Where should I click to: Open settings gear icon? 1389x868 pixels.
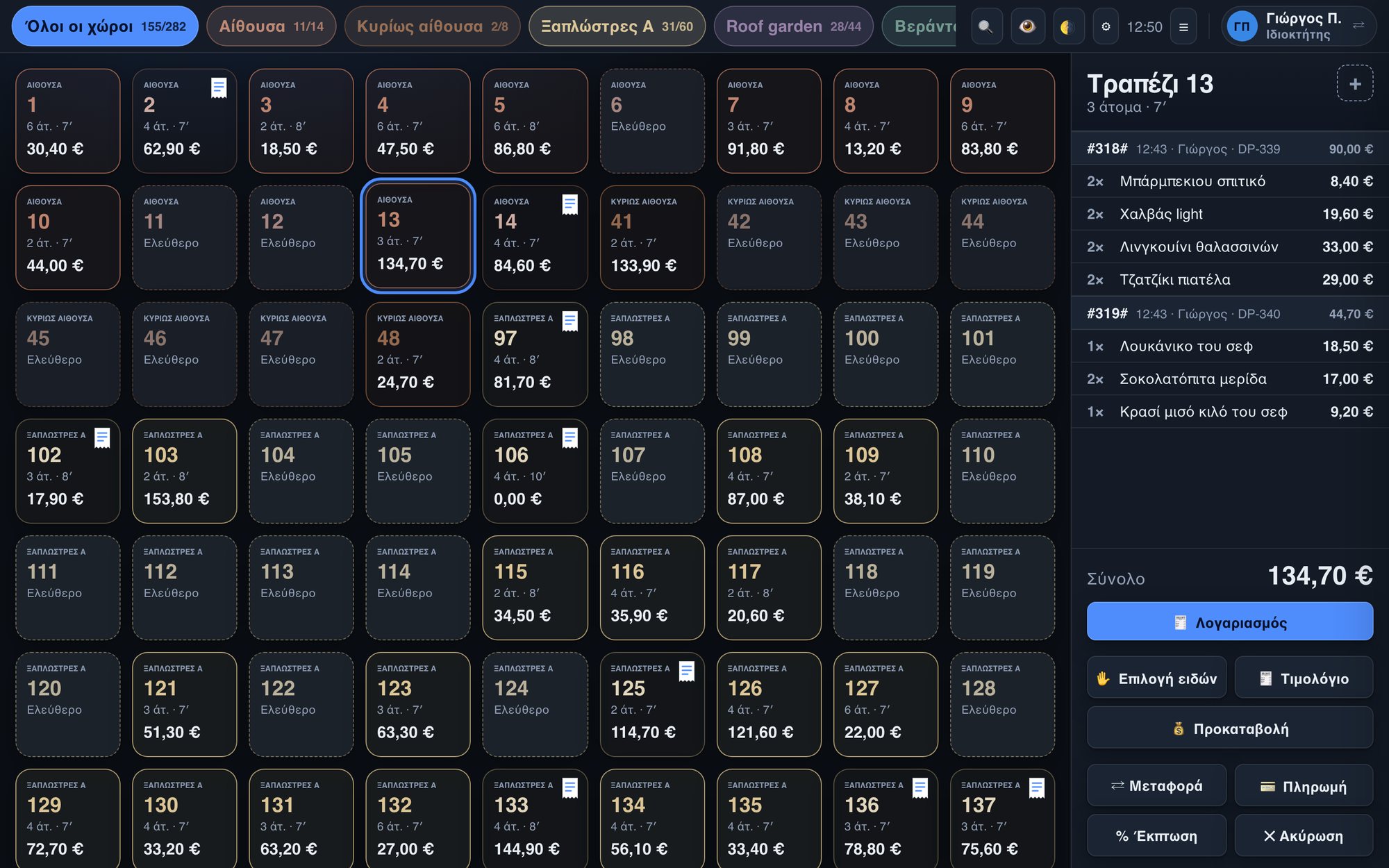coord(1106,26)
